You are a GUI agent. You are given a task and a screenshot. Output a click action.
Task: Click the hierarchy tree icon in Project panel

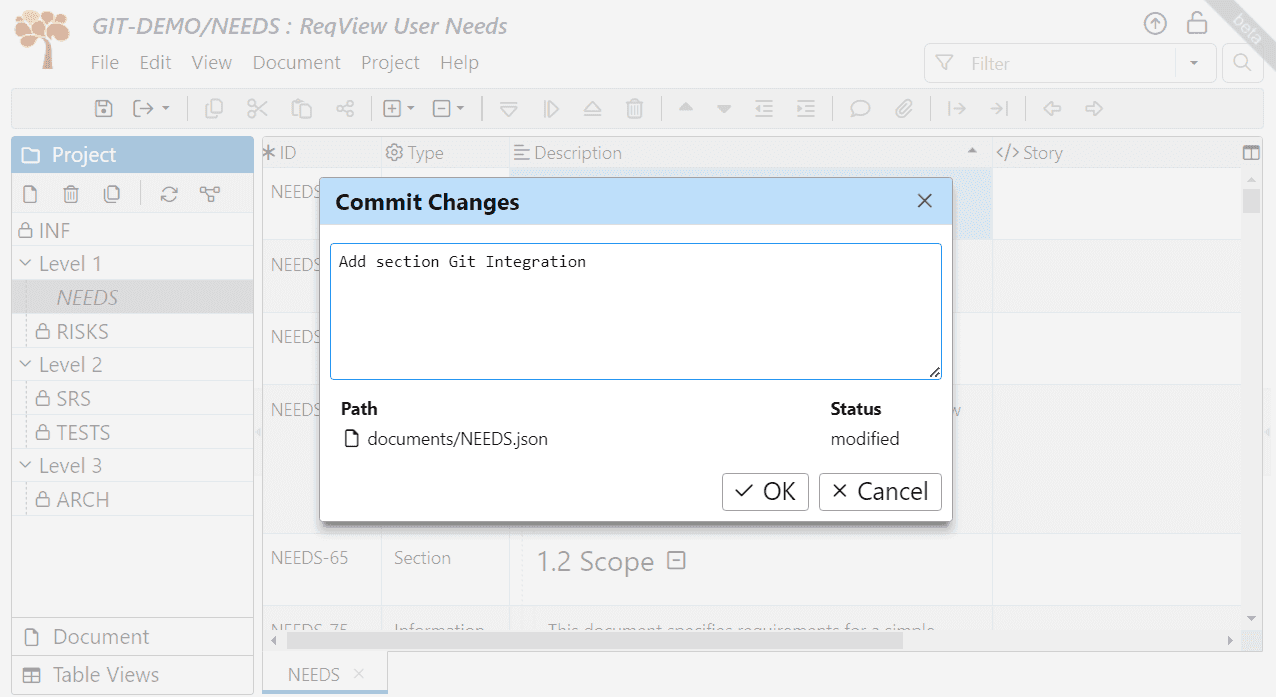click(x=210, y=194)
